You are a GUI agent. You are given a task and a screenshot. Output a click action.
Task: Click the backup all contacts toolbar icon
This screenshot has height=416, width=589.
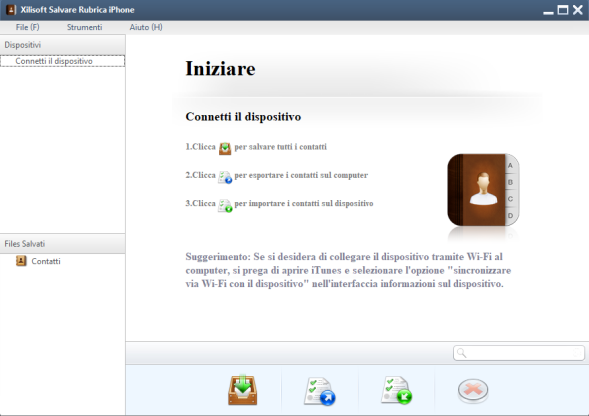click(x=243, y=390)
